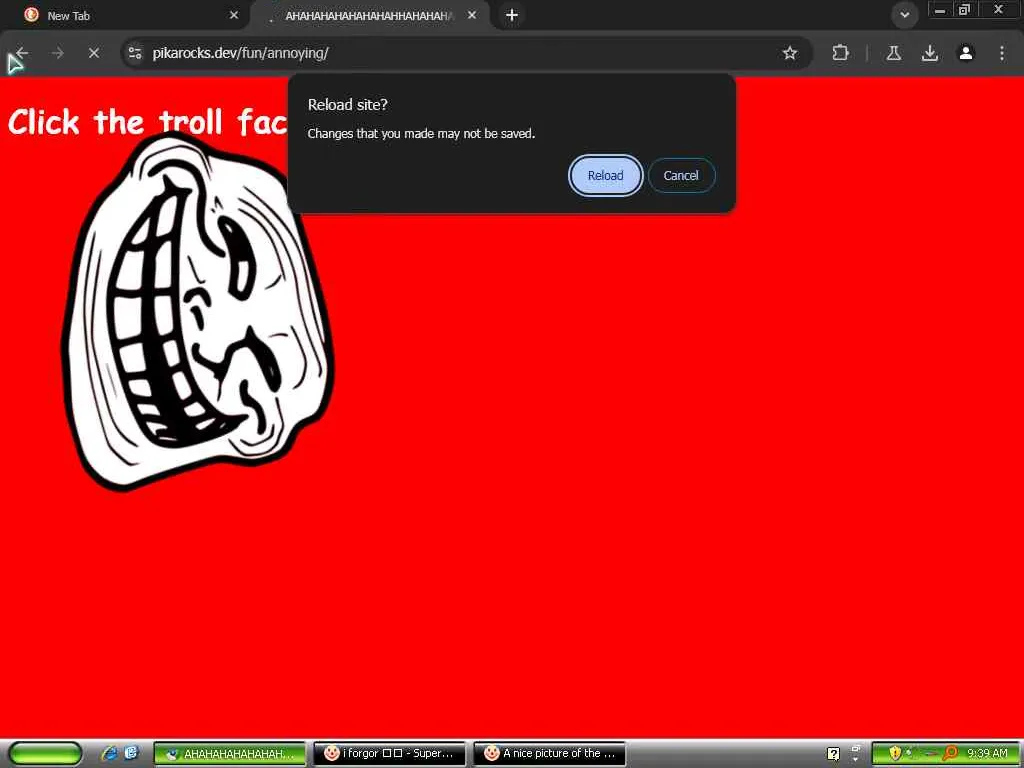Image resolution: width=1024 pixels, height=768 pixels.
Task: Launch Internet Explorer from the quick launch
Action: (x=110, y=754)
